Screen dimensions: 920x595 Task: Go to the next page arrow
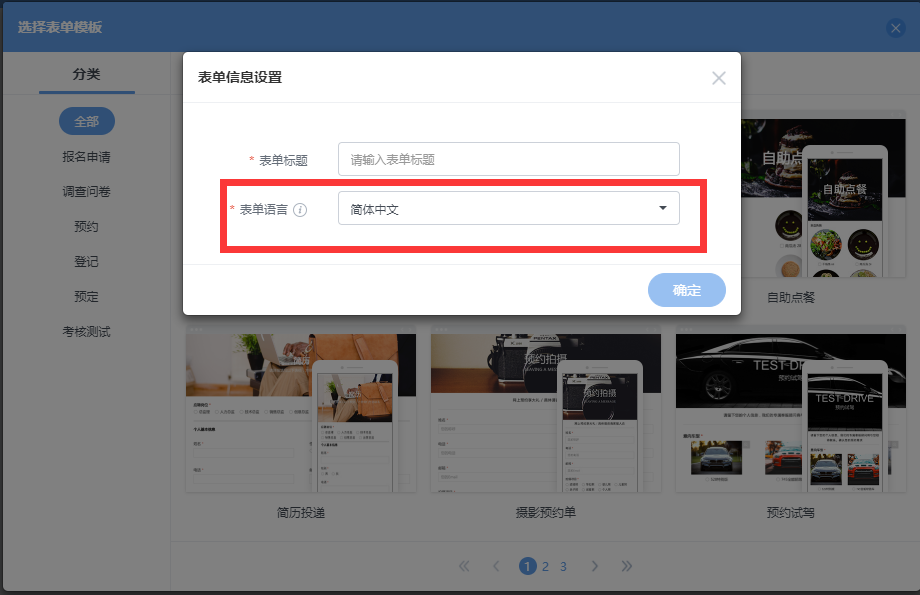click(594, 566)
